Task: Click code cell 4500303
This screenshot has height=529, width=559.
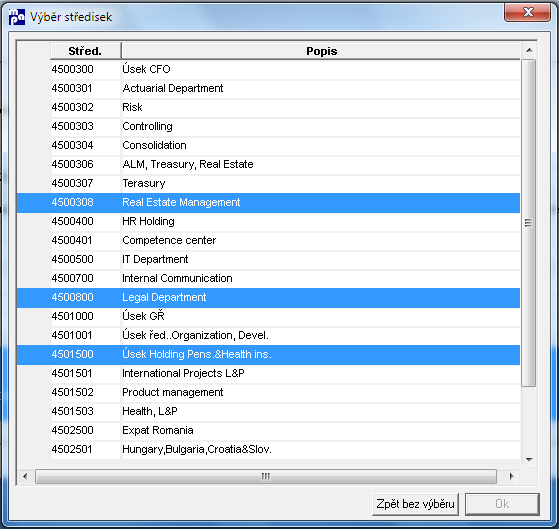Action: pyautogui.click(x=86, y=126)
